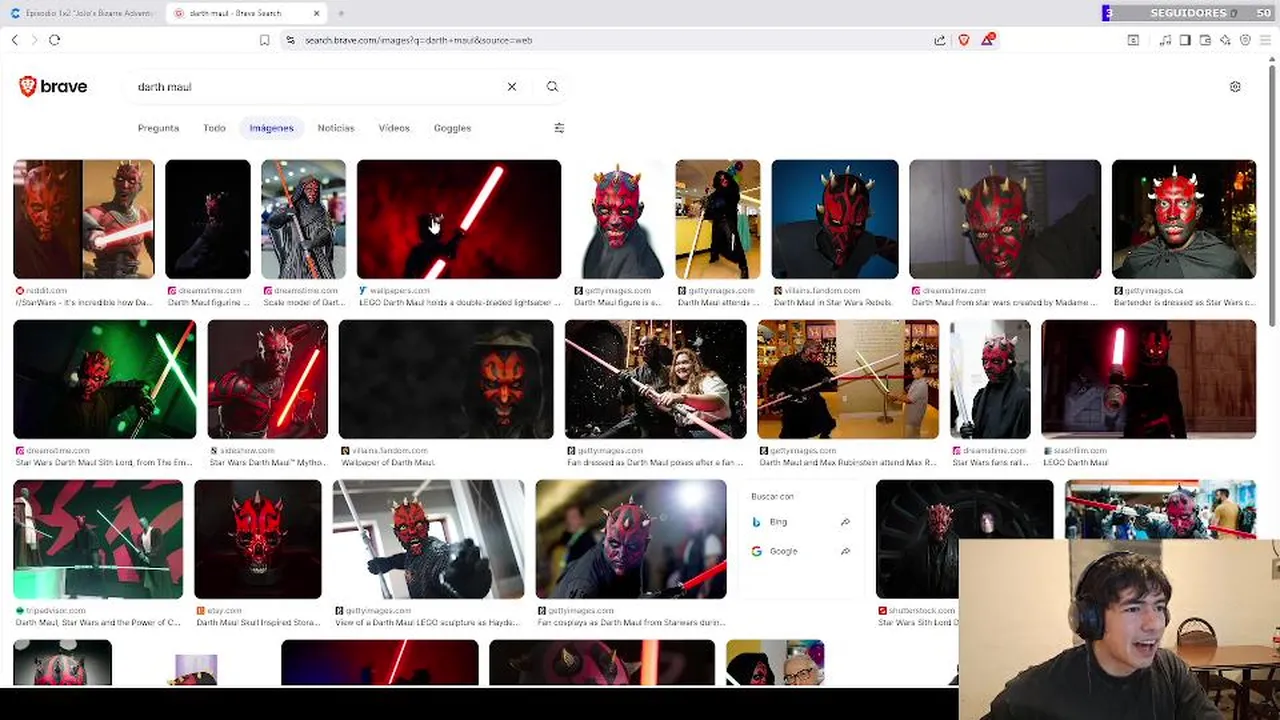Screen dimensions: 1280x720
Task: Open the Brave VPN icon
Action: click(x=1245, y=40)
